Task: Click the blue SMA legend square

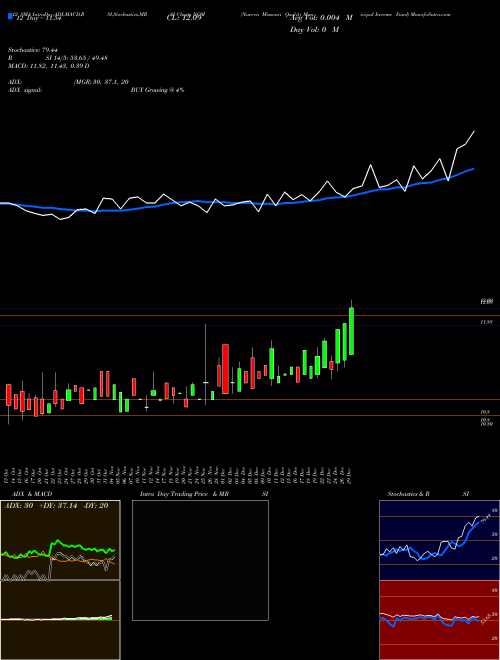Action: [10, 16]
